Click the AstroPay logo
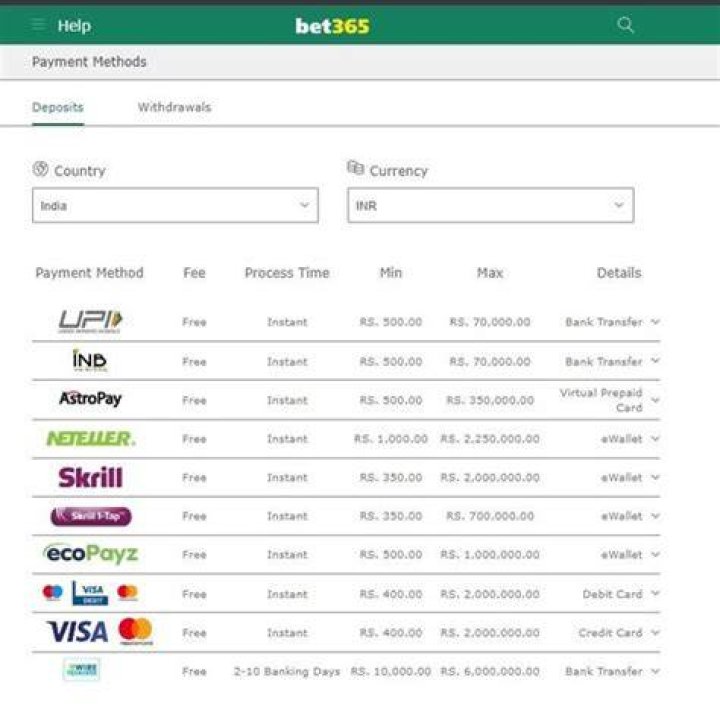Image resolution: width=720 pixels, height=718 pixels. 90,398
